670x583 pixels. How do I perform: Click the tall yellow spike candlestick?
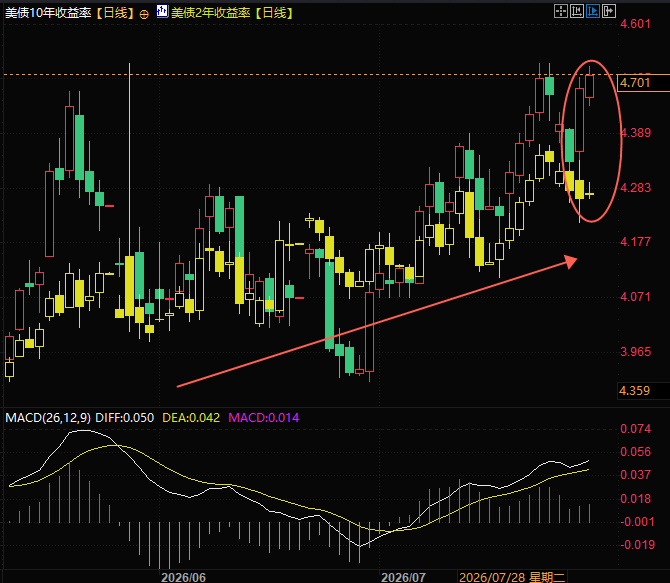click(x=129, y=197)
